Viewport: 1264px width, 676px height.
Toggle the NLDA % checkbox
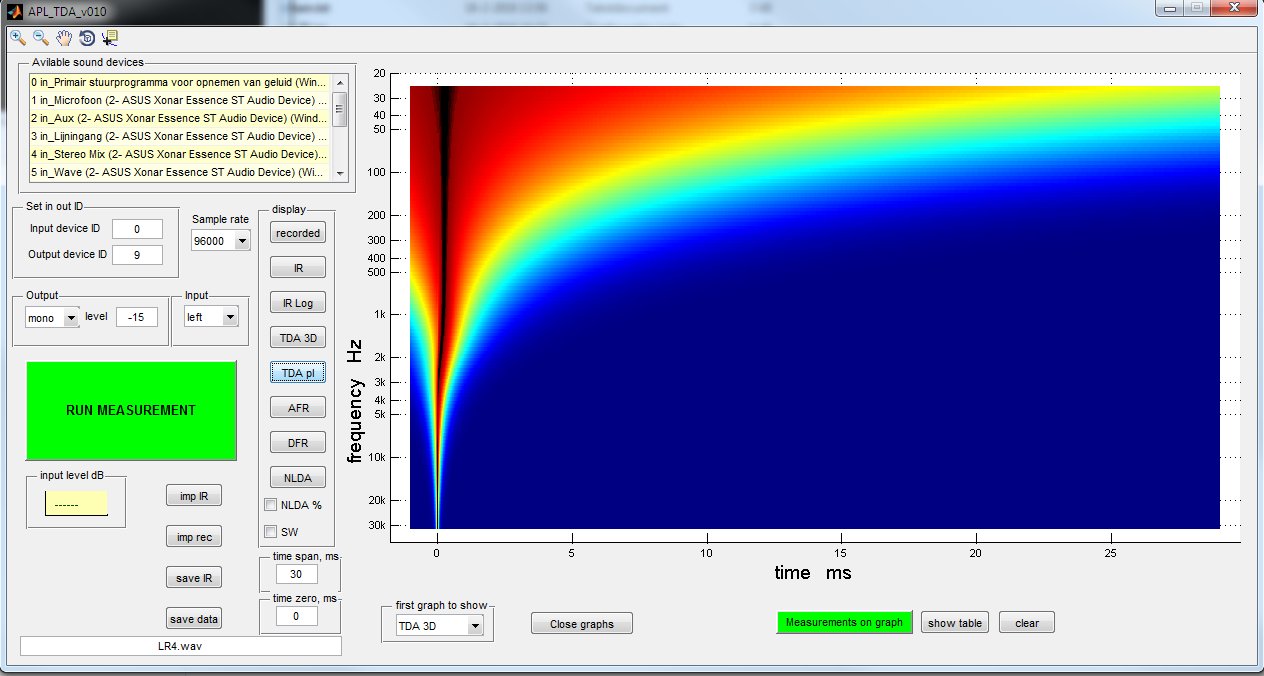tap(270, 505)
